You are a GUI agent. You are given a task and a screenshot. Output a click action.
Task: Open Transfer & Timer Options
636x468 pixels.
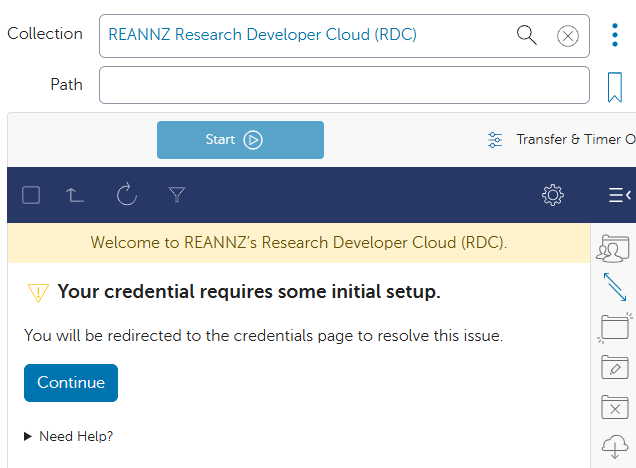561,140
